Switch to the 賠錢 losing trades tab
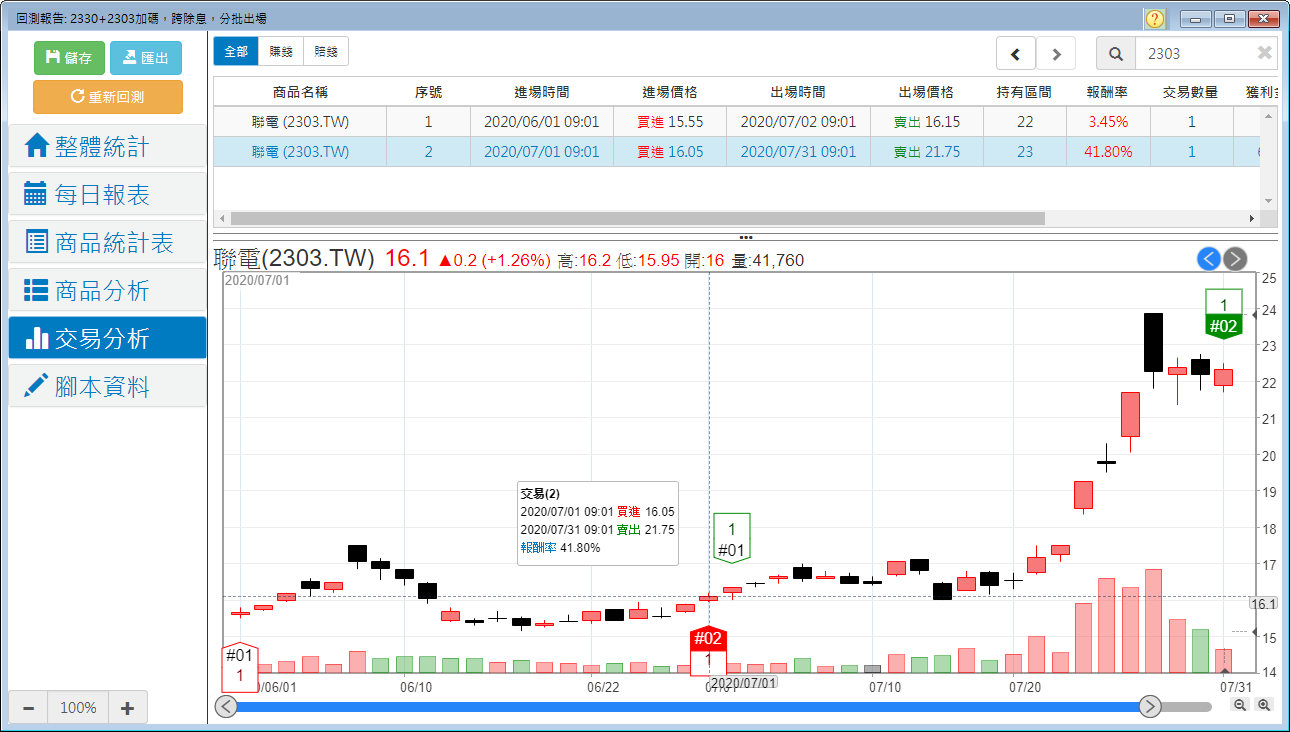The width and height of the screenshot is (1290, 732). 326,52
